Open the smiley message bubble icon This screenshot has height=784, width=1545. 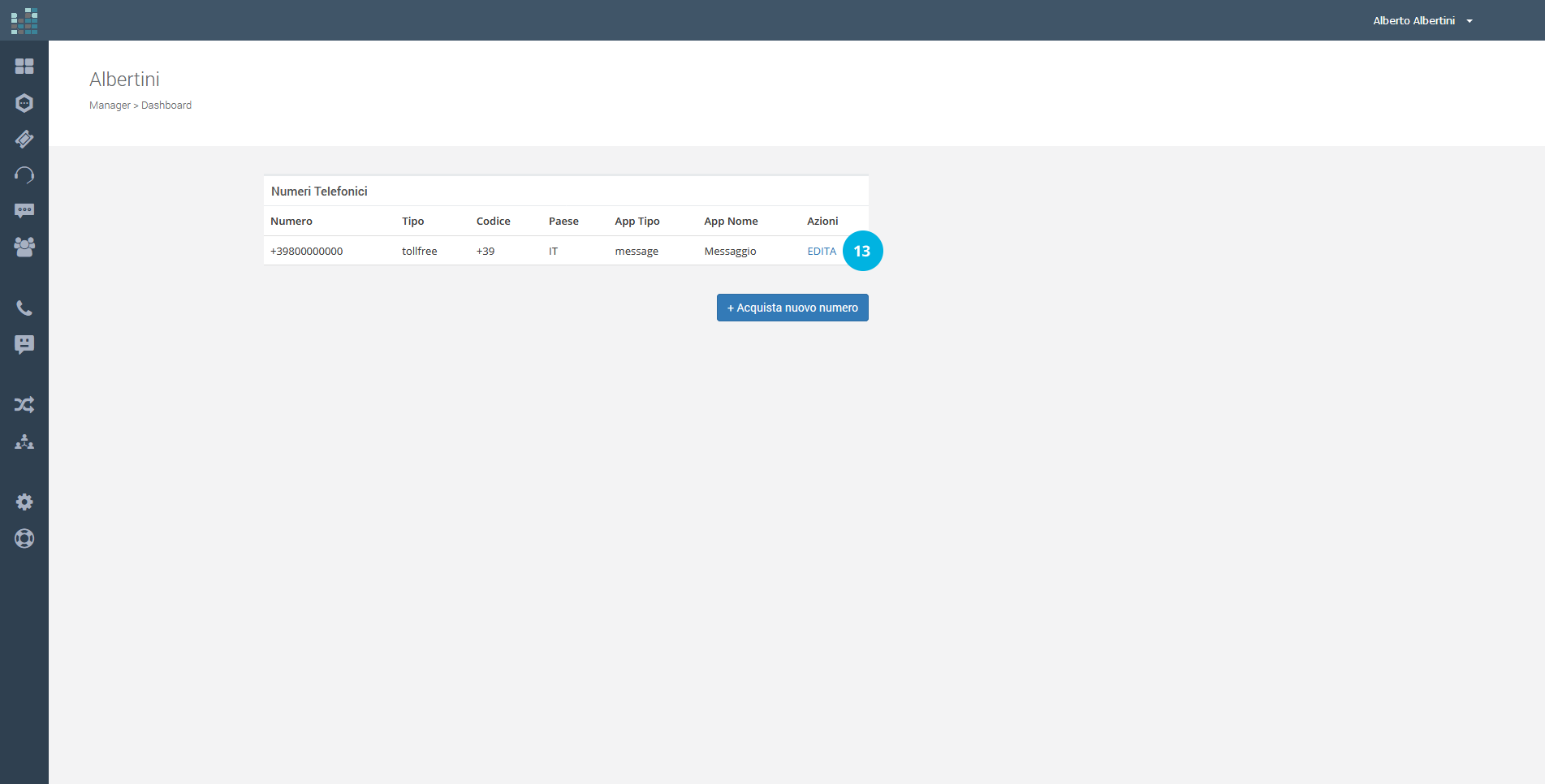pos(24,345)
